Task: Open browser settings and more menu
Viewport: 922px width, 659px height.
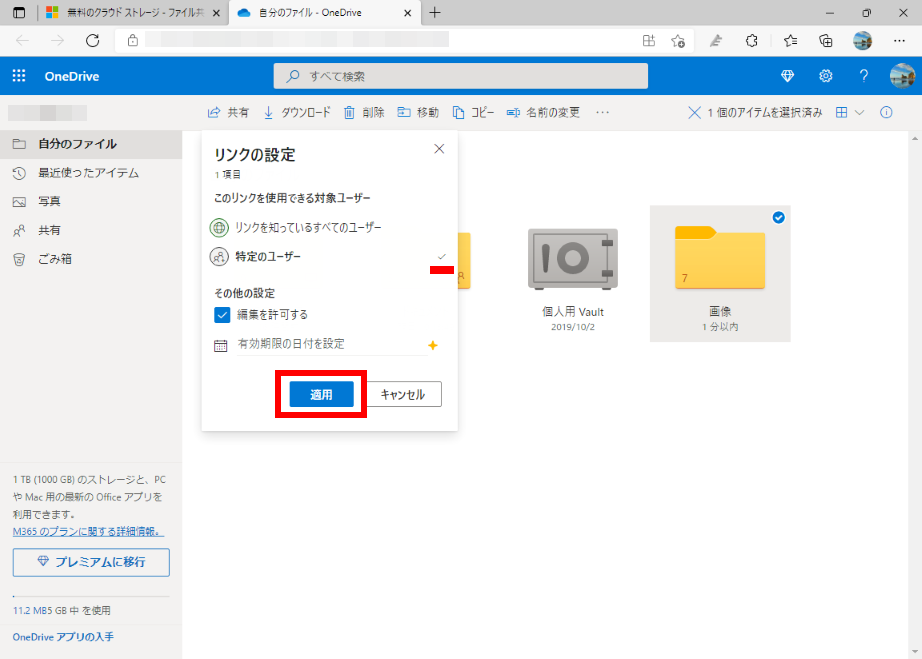Action: [899, 41]
